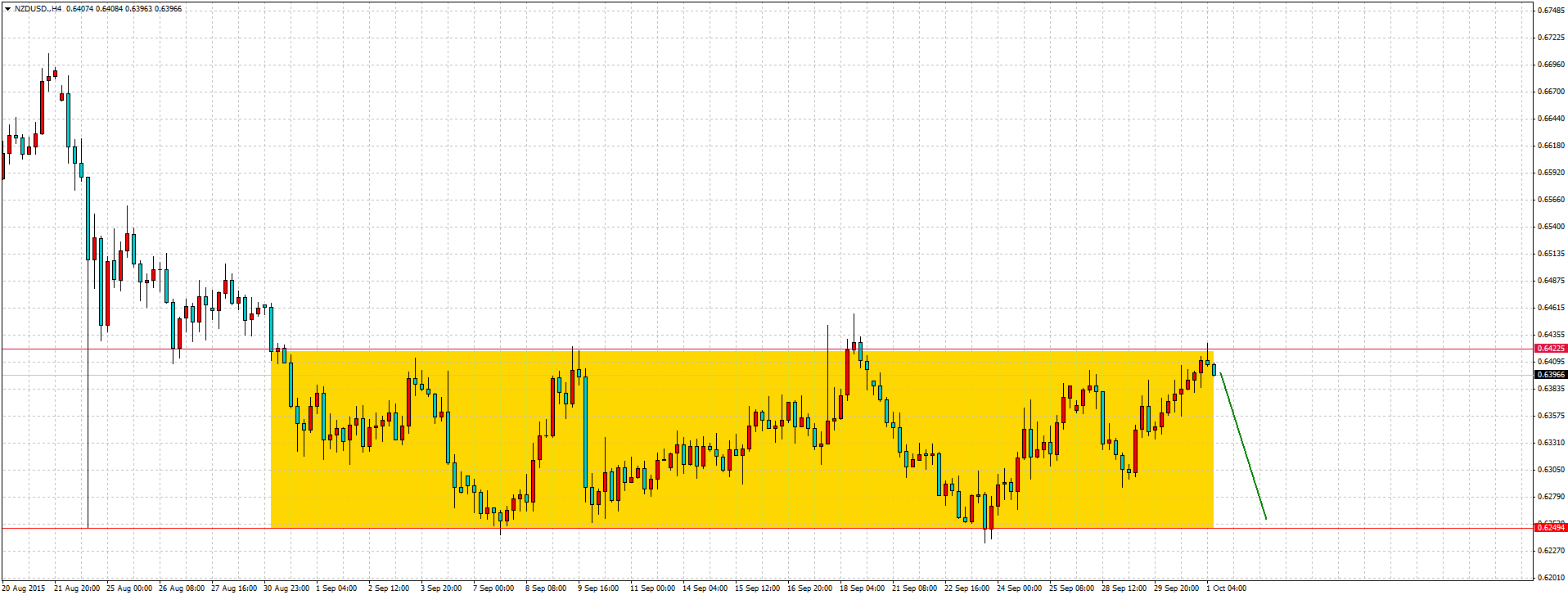Viewport: 1568px width, 595px height.
Task: Click the 0.67485 top price scale value
Action: coord(1551,11)
